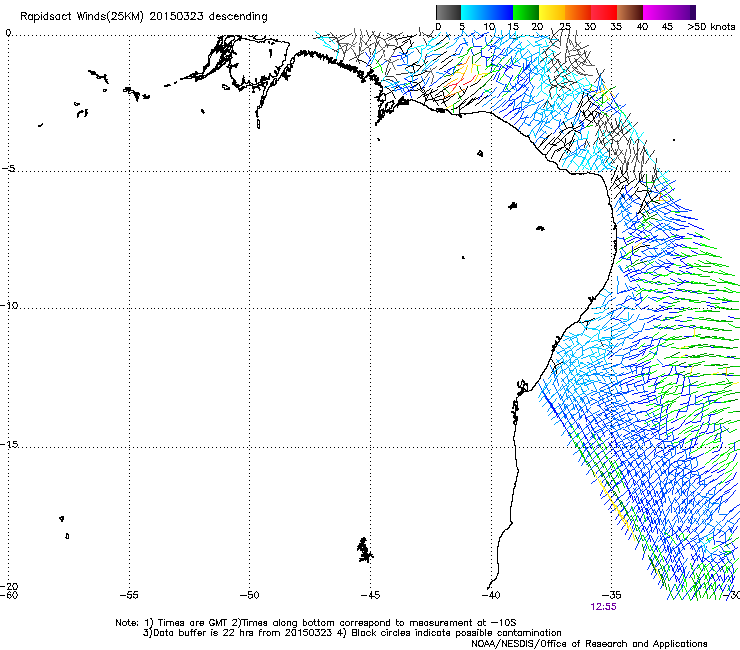740x650 pixels.
Task: Click the orange 25-30 knots color band
Action: point(578,12)
